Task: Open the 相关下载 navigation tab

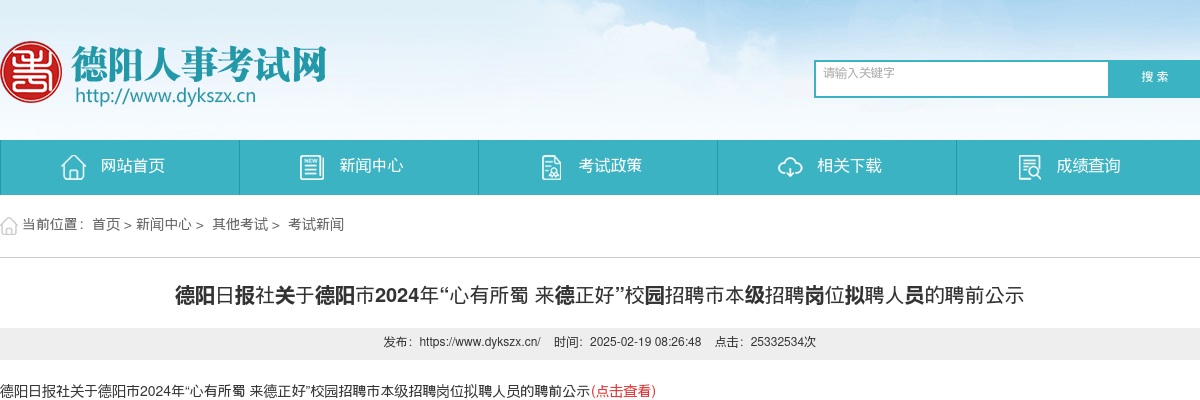Action: [x=837, y=167]
